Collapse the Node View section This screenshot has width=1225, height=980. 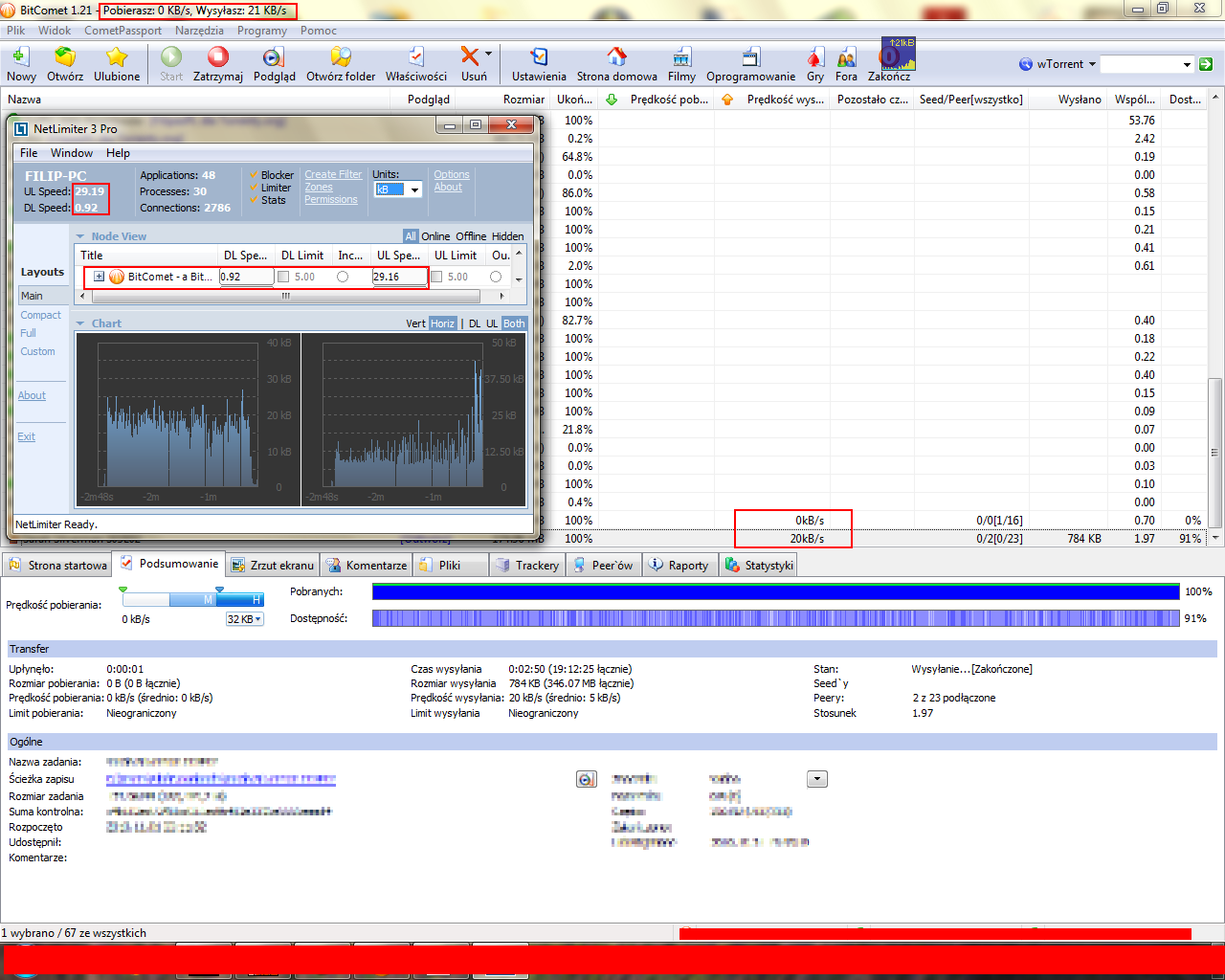[80, 236]
